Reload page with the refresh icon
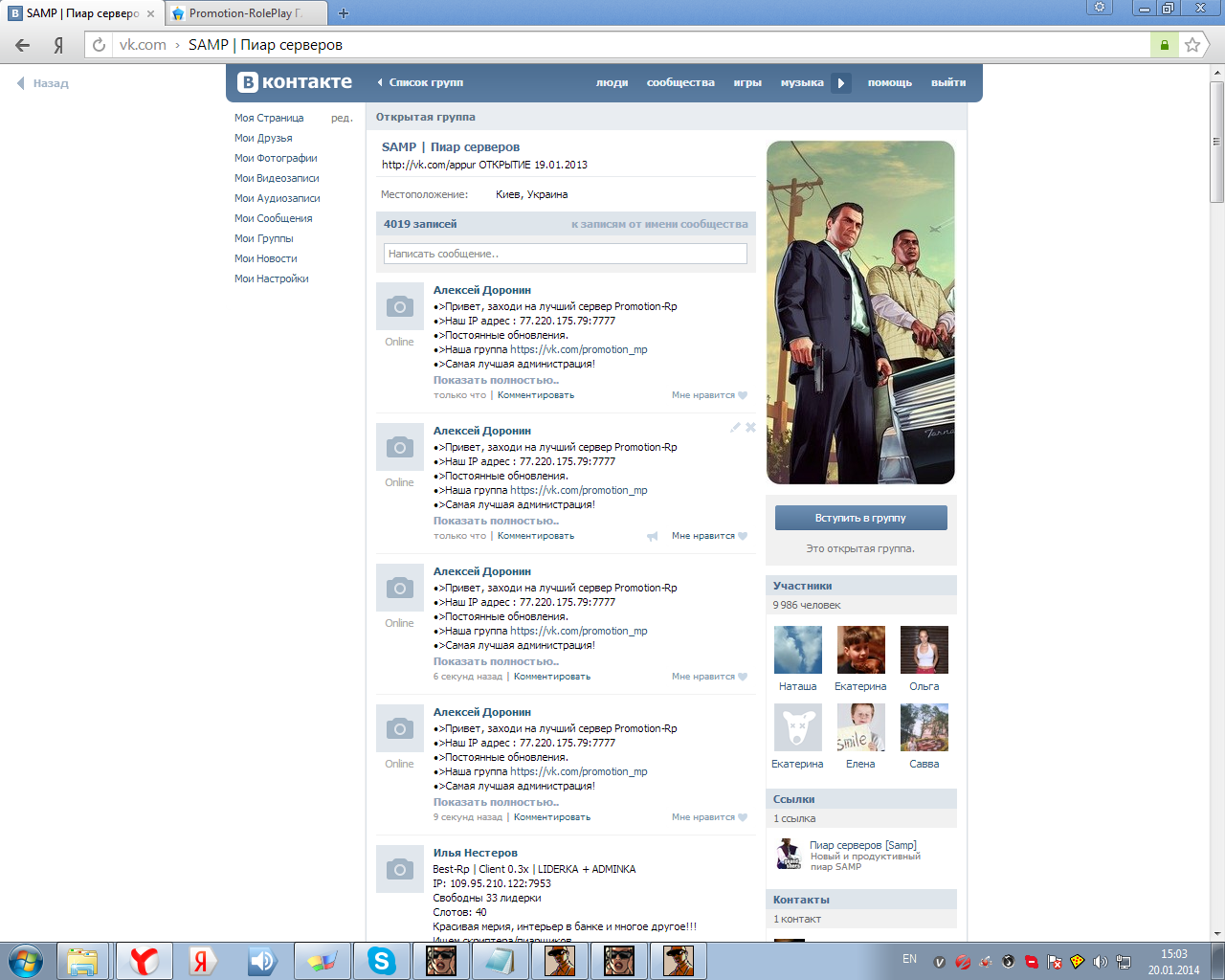Screen dimensions: 1225x980 [x=99, y=45]
